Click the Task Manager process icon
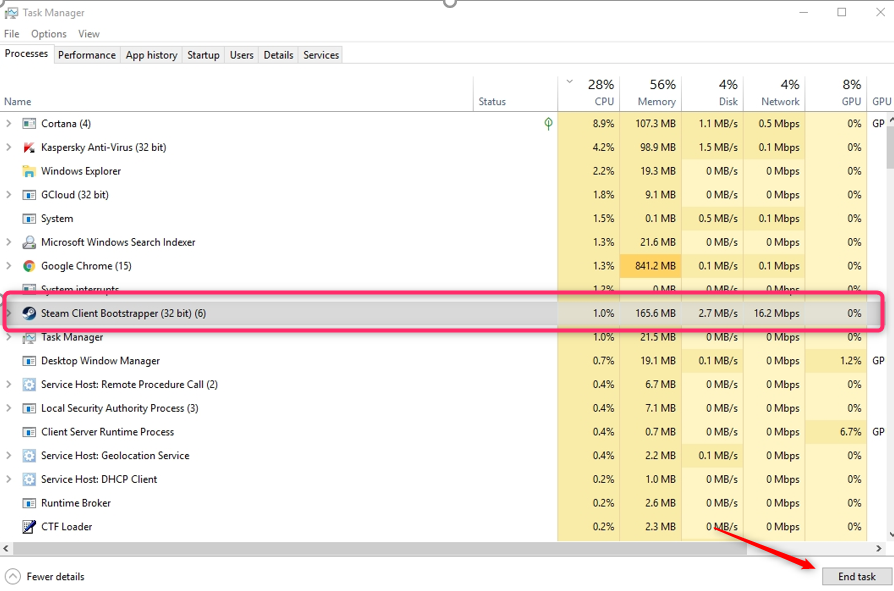The height and width of the screenshot is (591, 894). 29,337
